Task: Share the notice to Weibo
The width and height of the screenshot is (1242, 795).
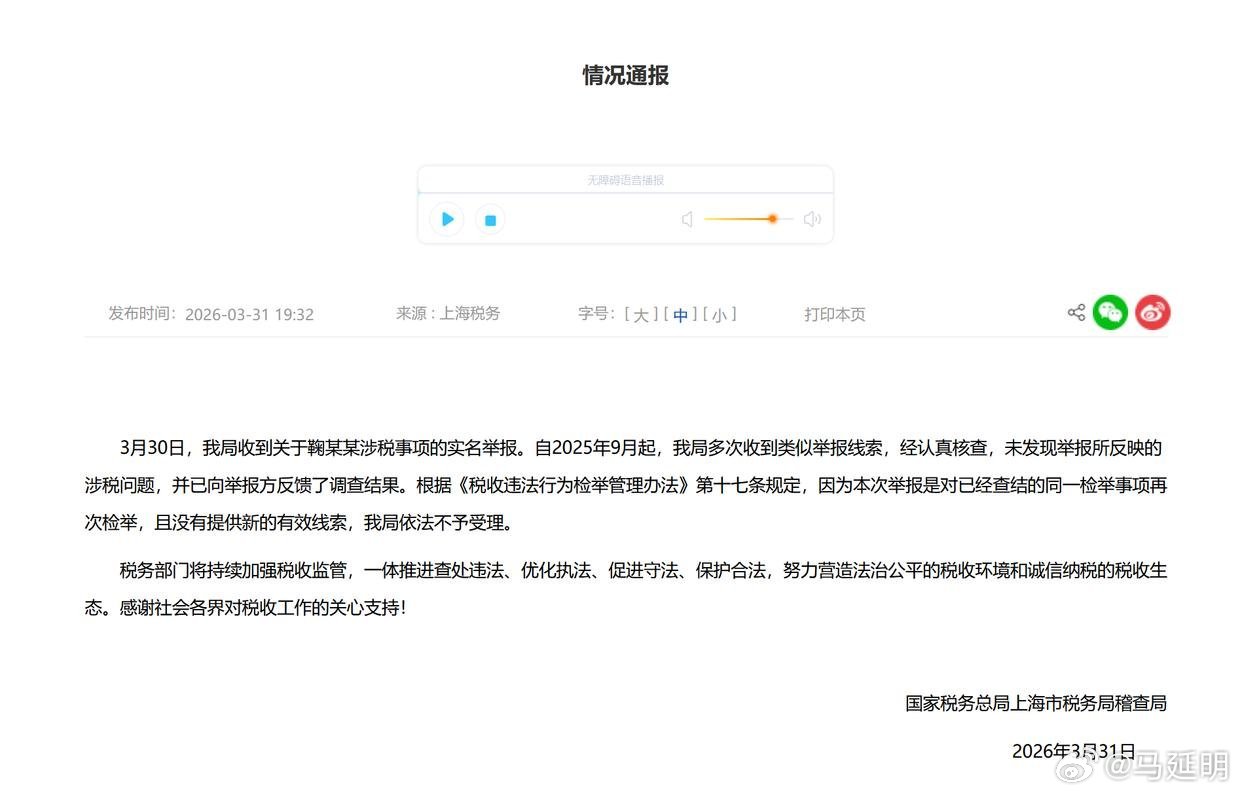Action: [x=1152, y=312]
